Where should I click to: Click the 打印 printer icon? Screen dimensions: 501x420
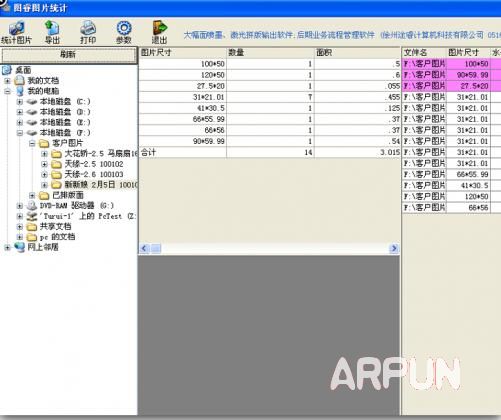[x=88, y=28]
